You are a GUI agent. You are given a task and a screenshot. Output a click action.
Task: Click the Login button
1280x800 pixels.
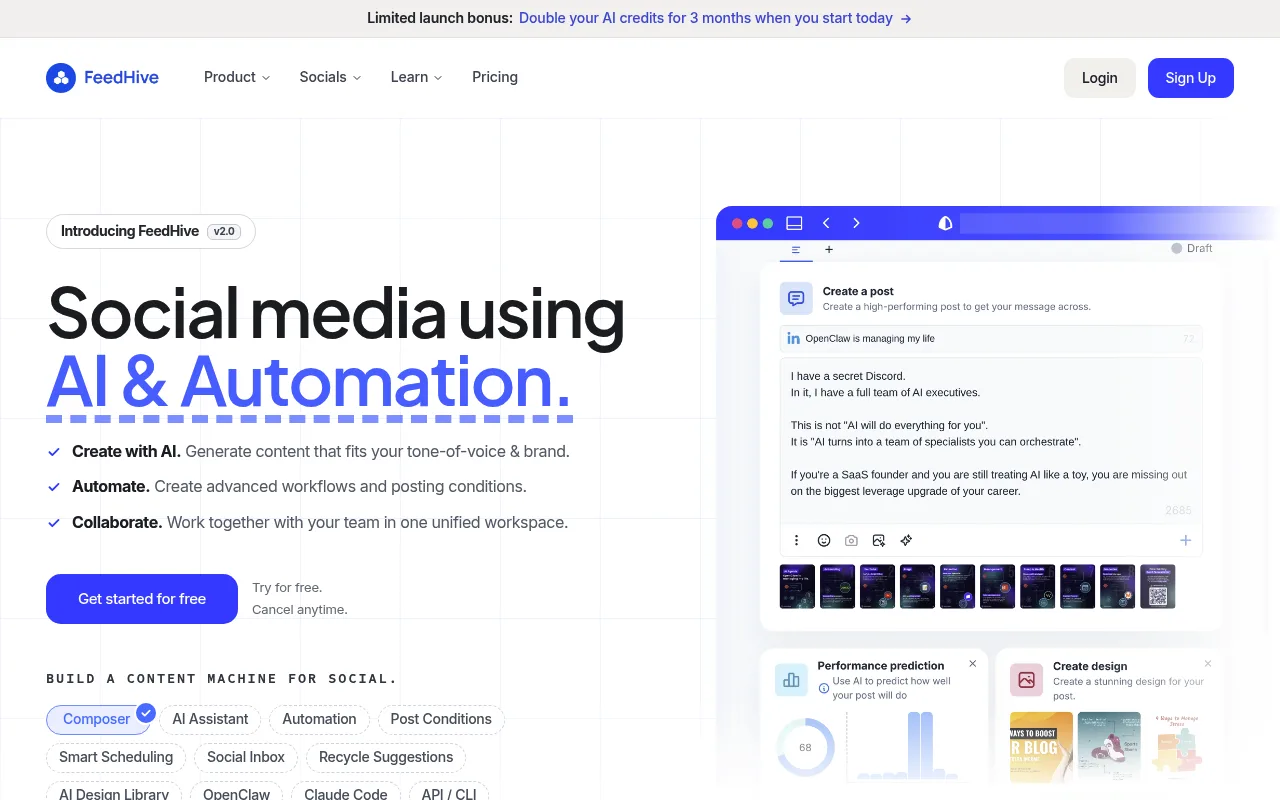[x=1099, y=78]
